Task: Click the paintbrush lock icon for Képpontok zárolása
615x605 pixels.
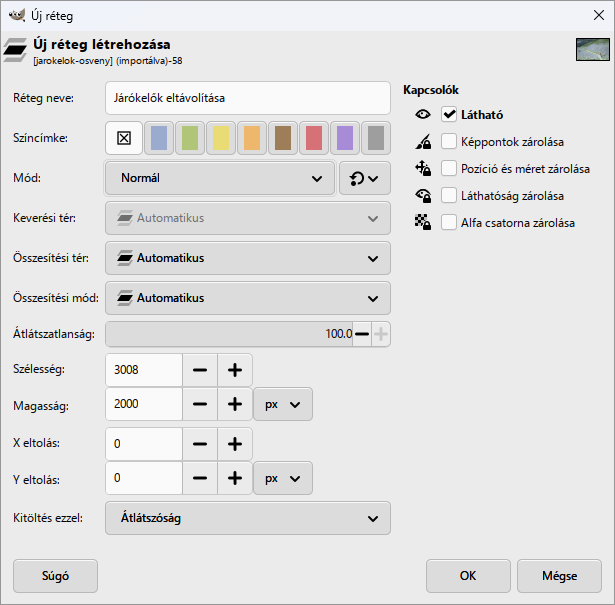Action: 423,142
